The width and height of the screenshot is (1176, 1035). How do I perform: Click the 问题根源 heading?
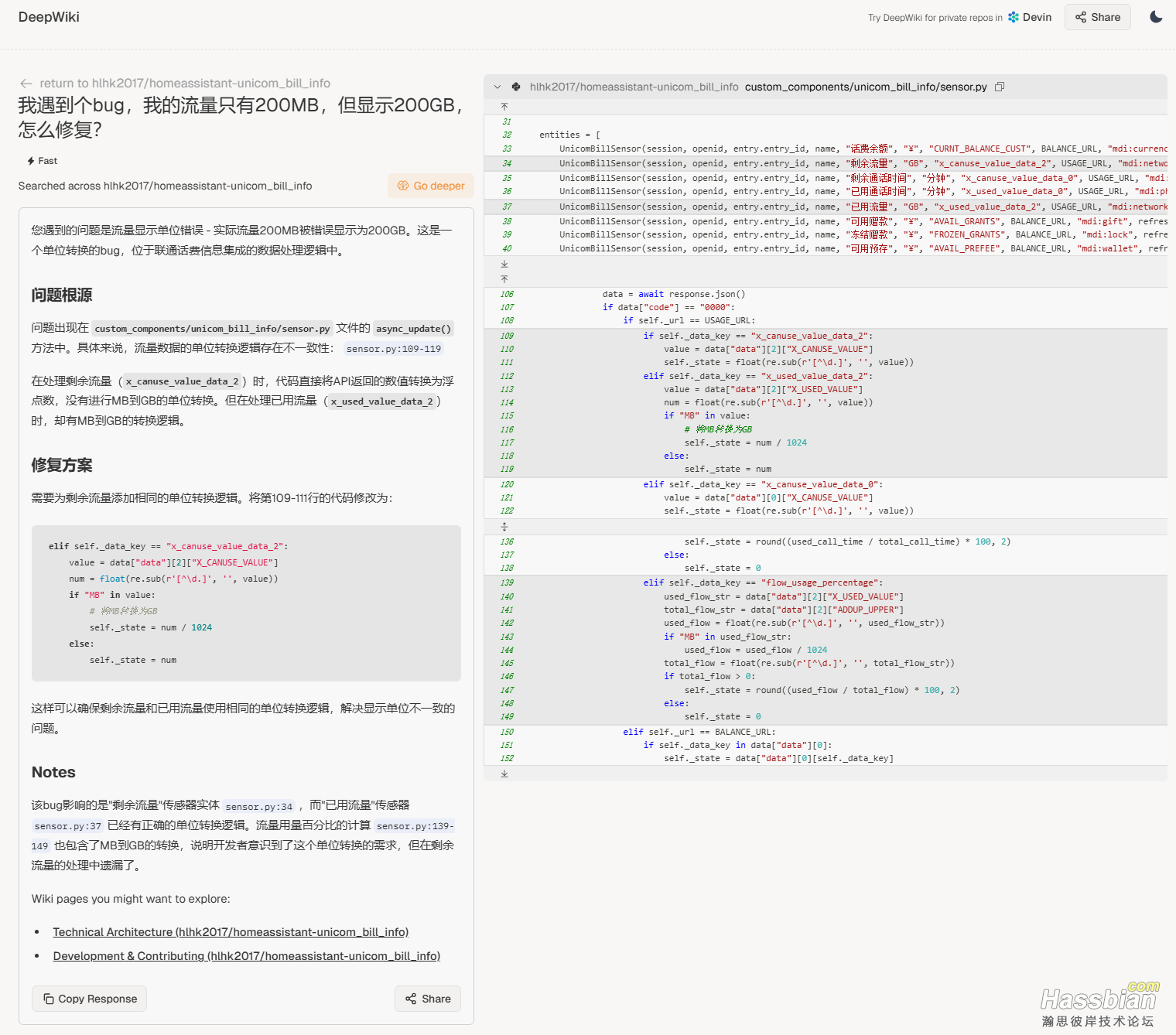pos(62,295)
